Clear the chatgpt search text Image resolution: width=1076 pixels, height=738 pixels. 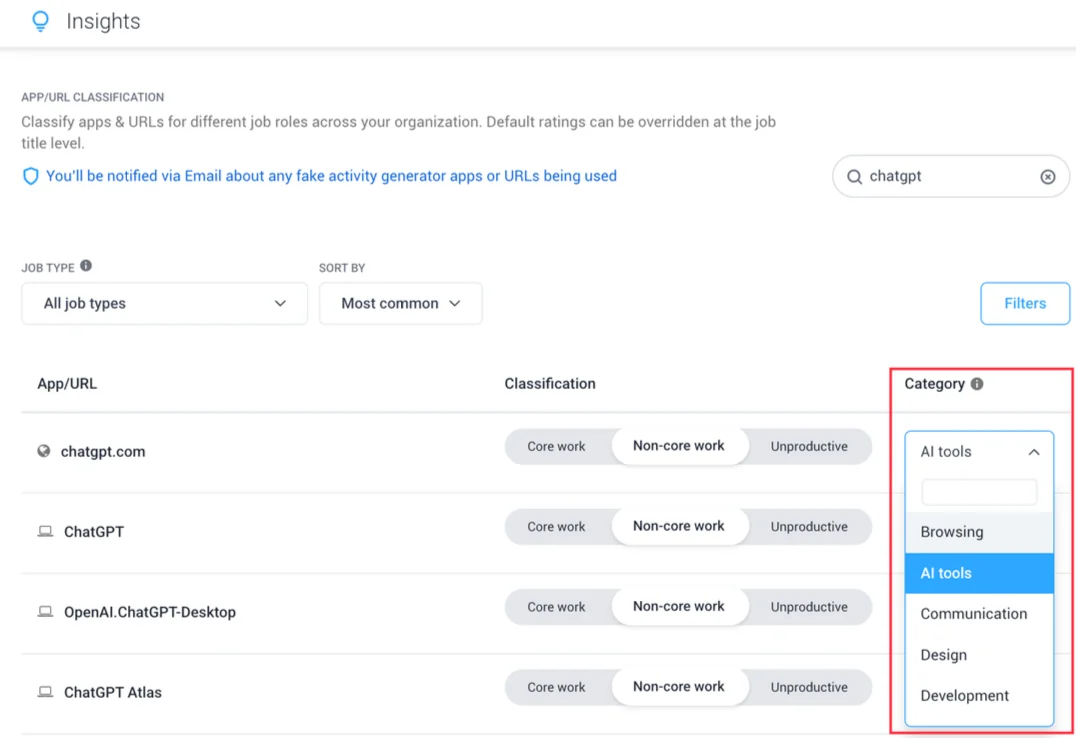pyautogui.click(x=1047, y=177)
